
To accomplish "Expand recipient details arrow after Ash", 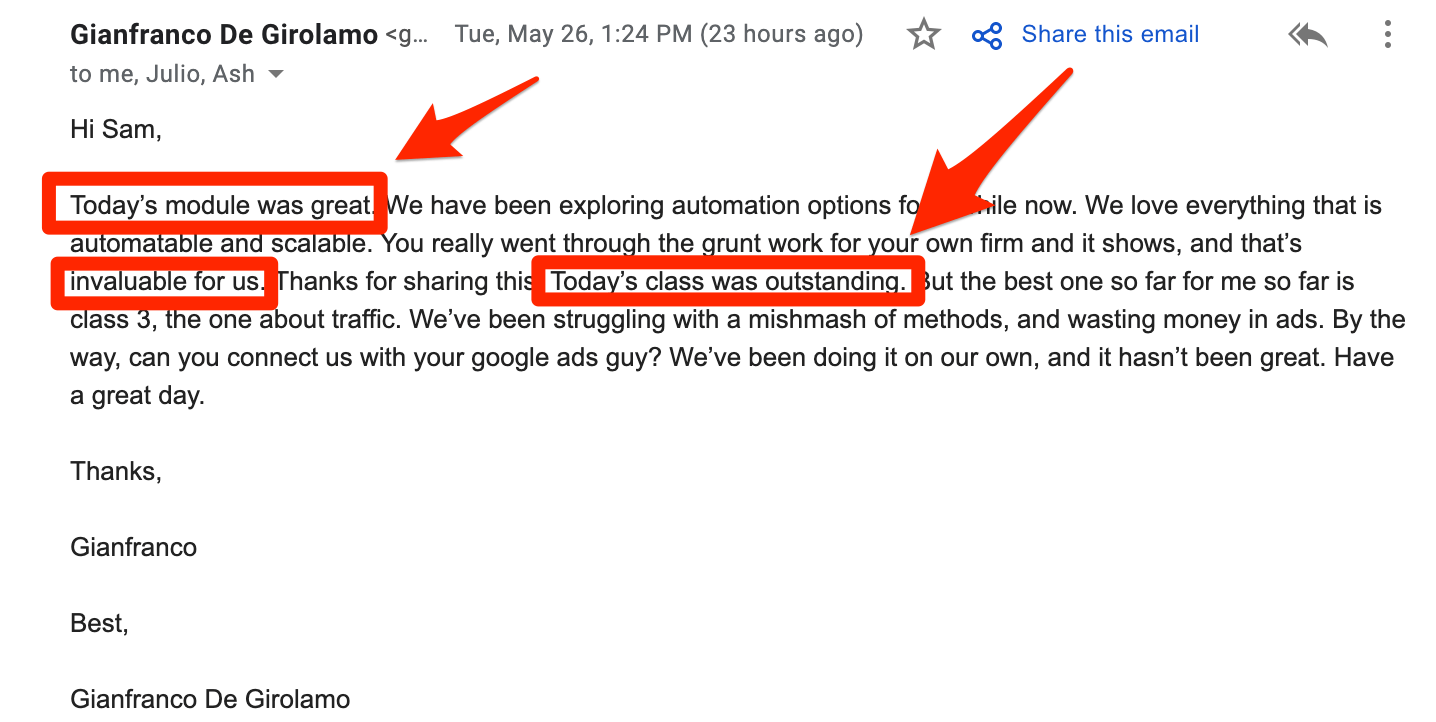I will (276, 75).
